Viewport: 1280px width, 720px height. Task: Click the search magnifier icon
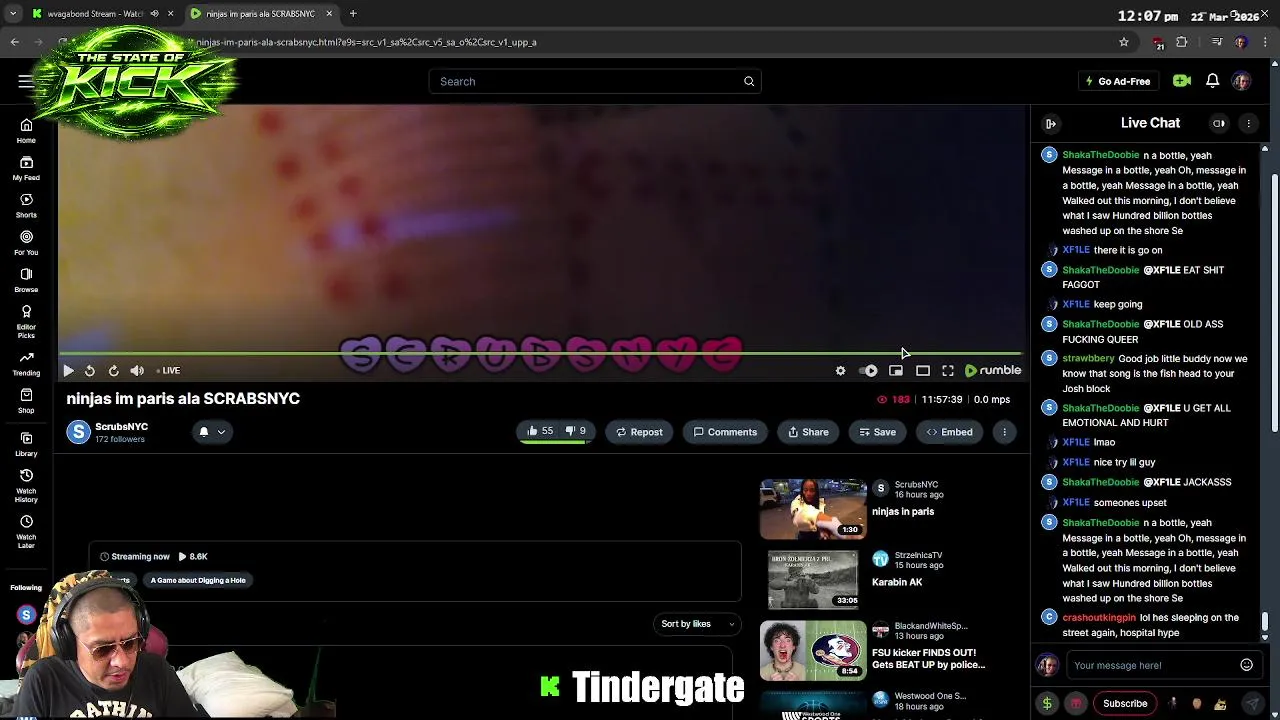click(x=749, y=81)
